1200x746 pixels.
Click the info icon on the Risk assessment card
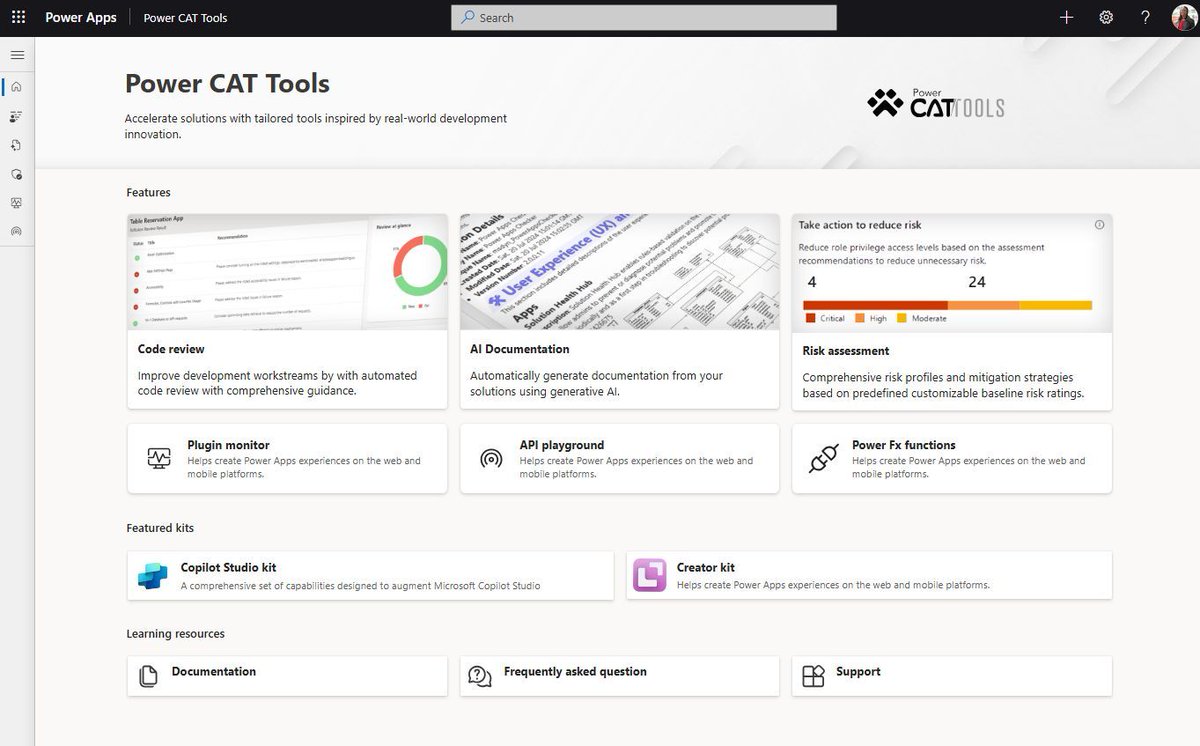click(1100, 225)
